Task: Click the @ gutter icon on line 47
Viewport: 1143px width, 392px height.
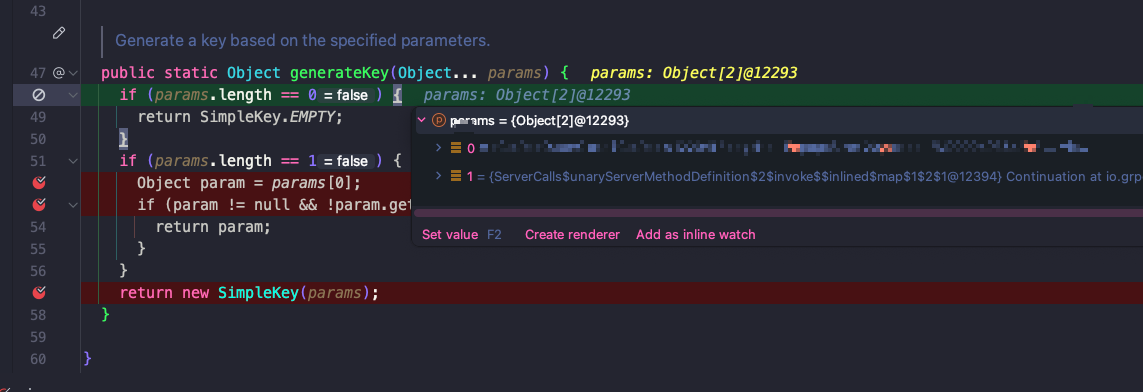Action: point(59,73)
